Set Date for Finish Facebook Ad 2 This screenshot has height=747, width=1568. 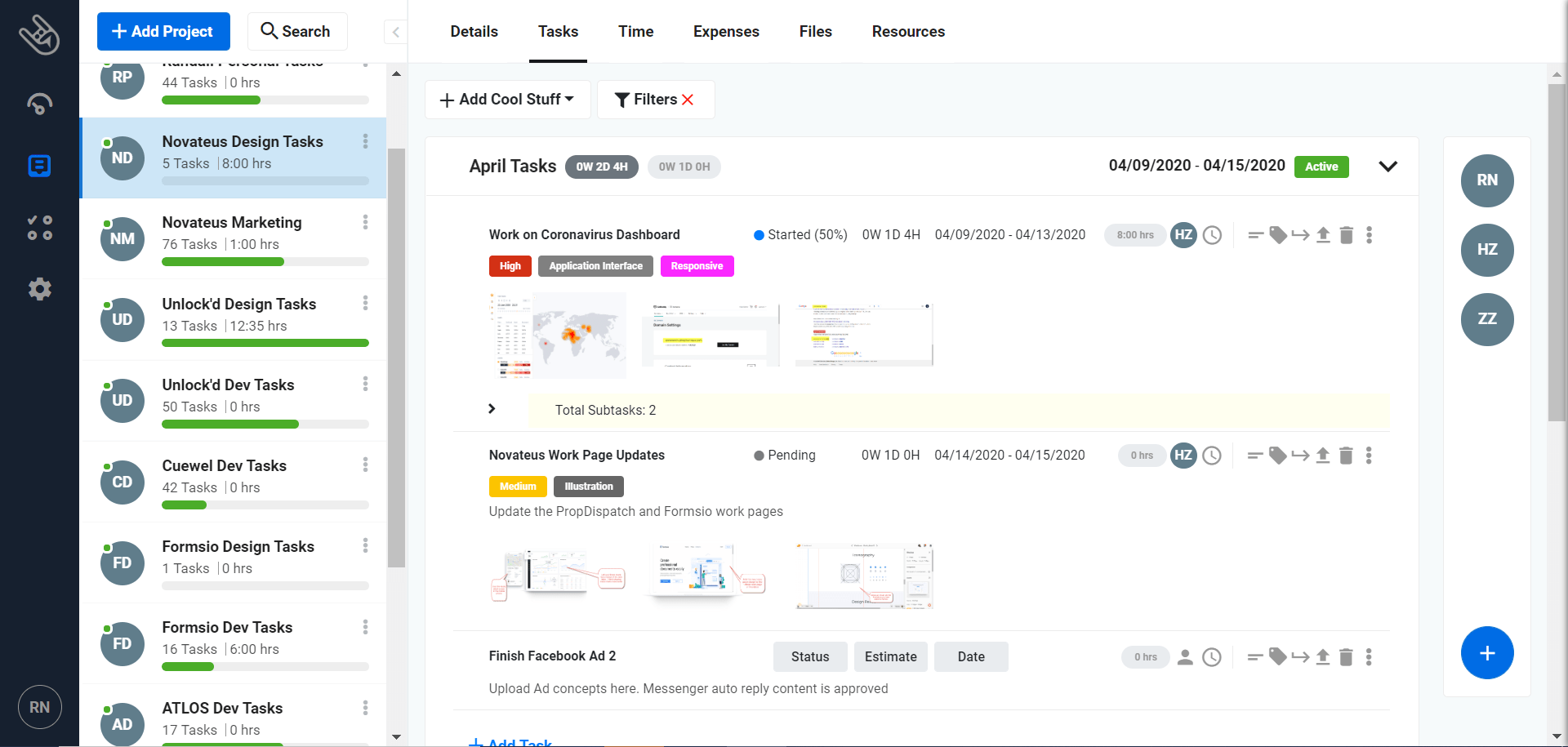click(x=971, y=656)
